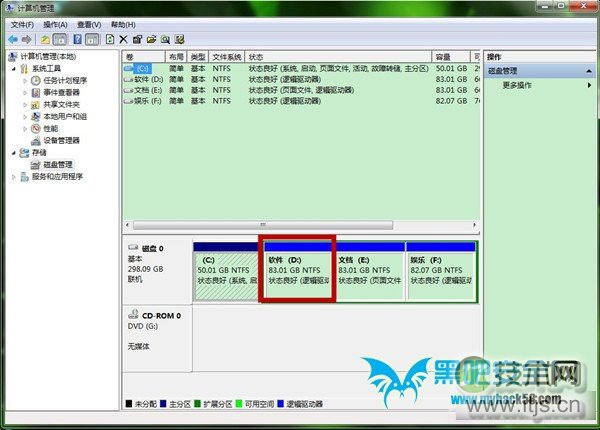Image resolution: width=600 pixels, height=430 pixels.
Task: Collapse 磁盘管理 section in actions pane
Action: pos(589,71)
